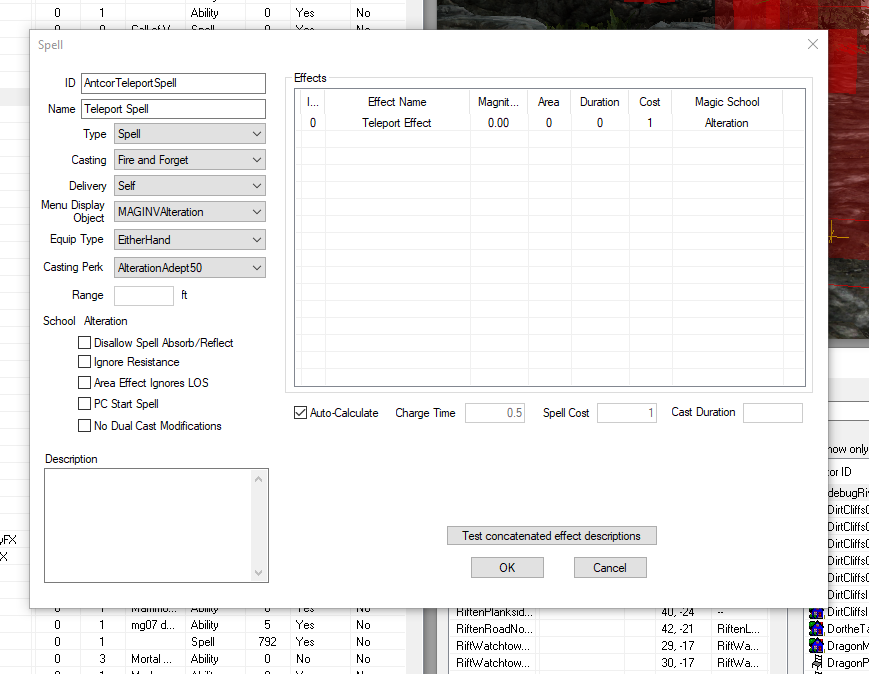
Task: Select the Teleport Effect row in Effects list
Action: coord(397,123)
